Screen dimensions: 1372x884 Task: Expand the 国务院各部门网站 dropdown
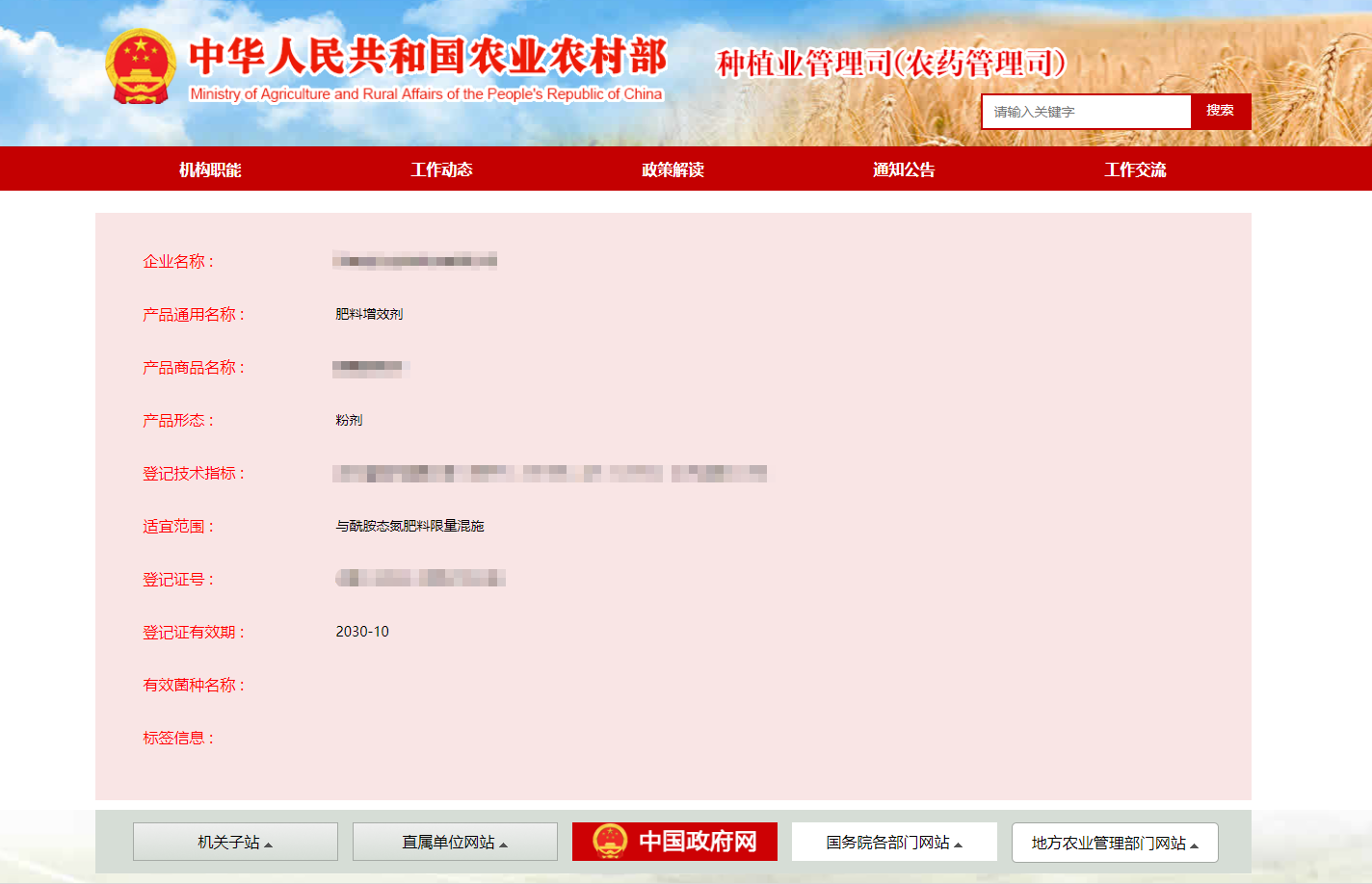[x=893, y=841]
